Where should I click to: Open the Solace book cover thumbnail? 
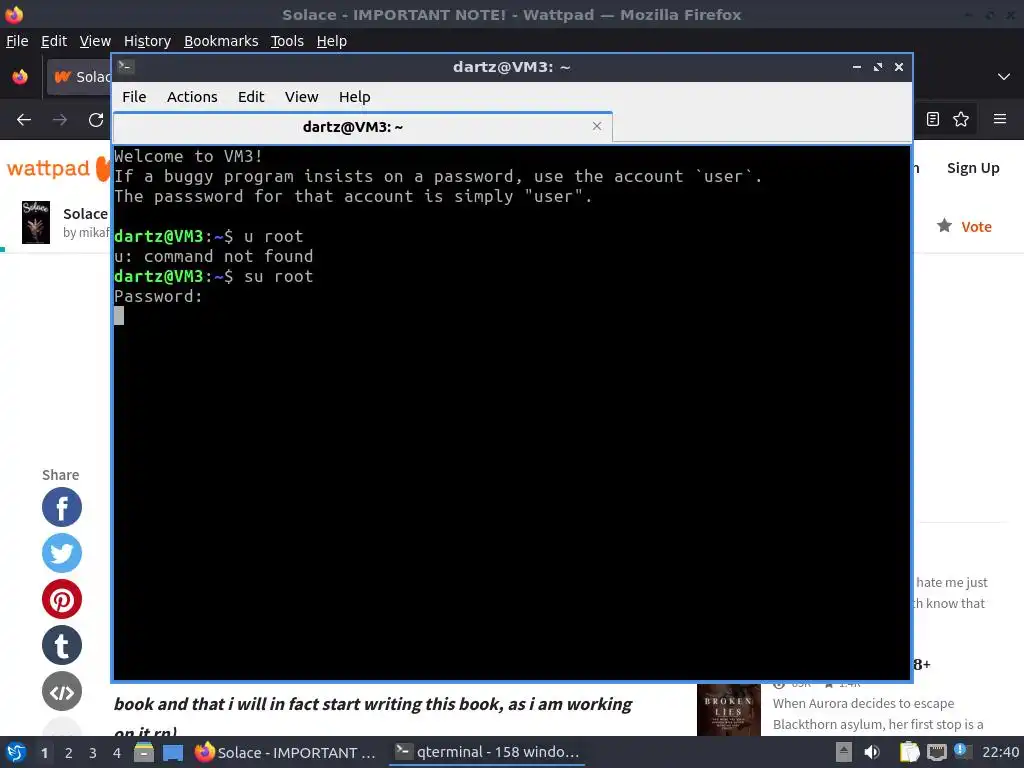click(x=36, y=222)
